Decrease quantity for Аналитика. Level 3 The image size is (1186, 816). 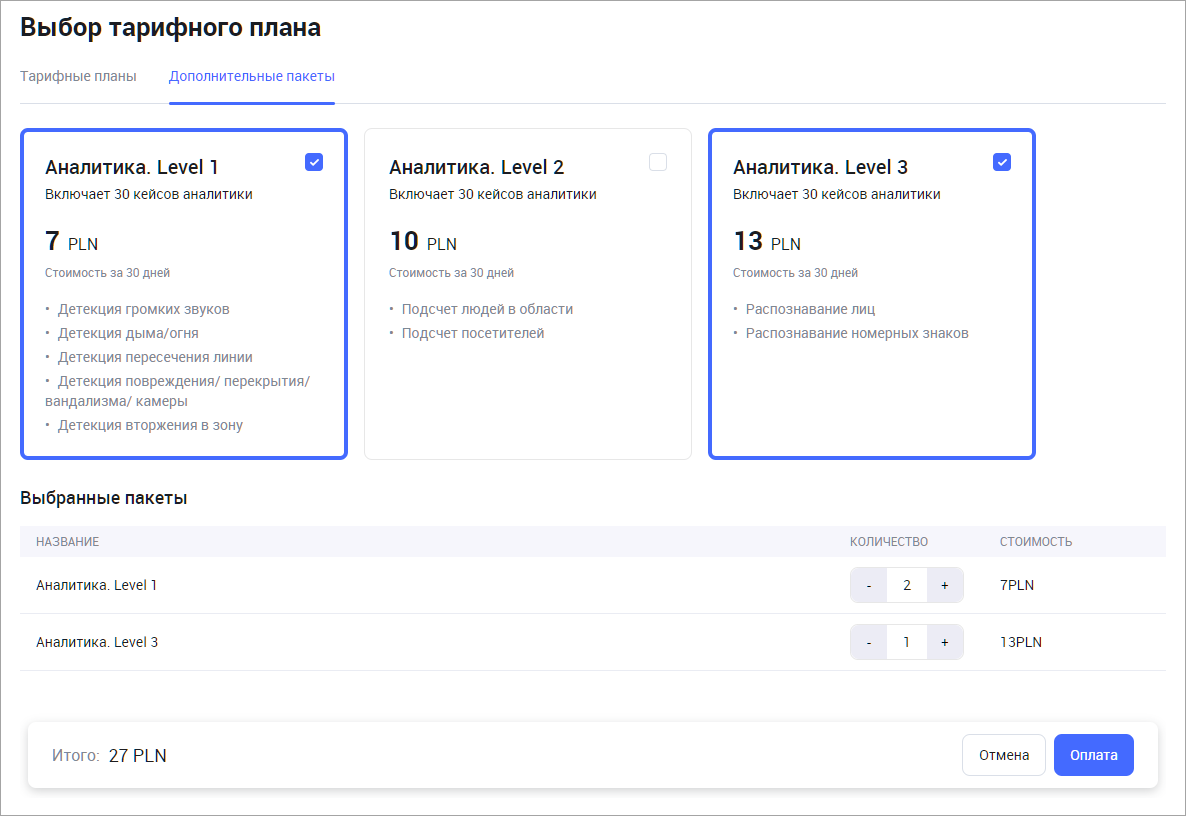868,642
